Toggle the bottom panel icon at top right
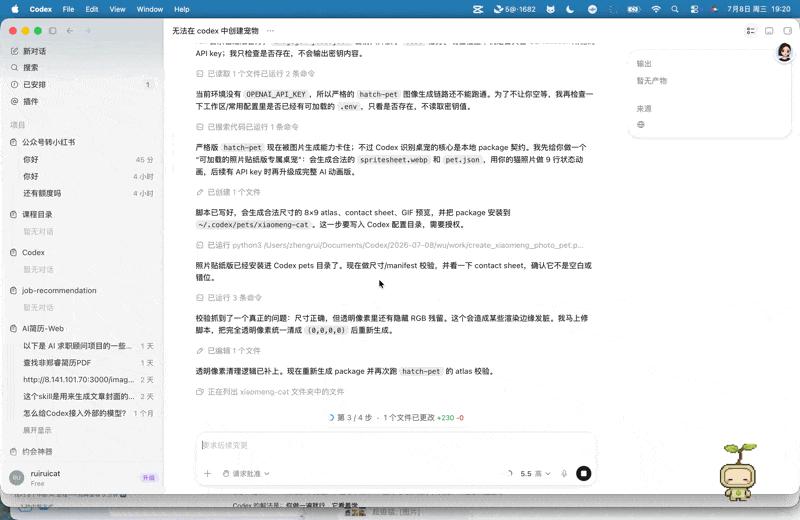This screenshot has height=520, width=800. [x=769, y=31]
